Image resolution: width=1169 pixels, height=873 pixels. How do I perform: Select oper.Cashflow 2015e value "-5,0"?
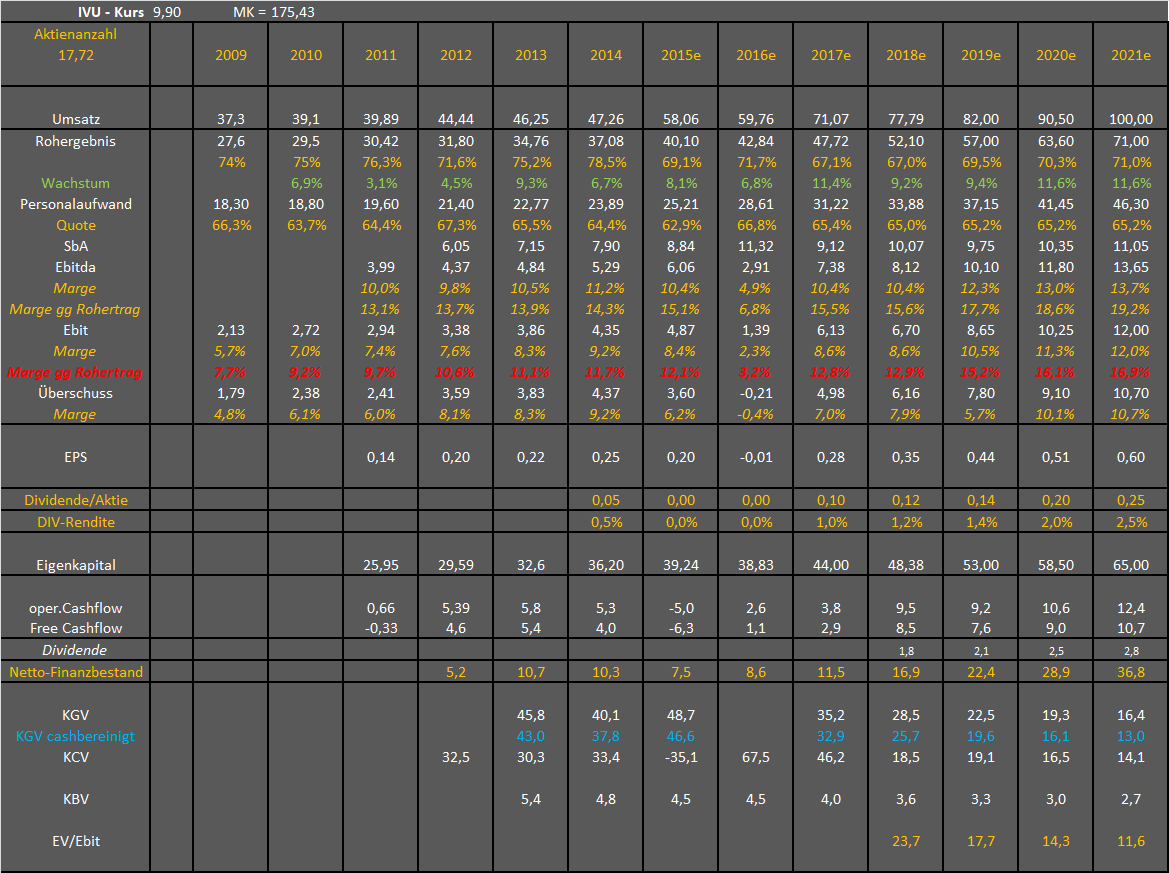(x=681, y=608)
